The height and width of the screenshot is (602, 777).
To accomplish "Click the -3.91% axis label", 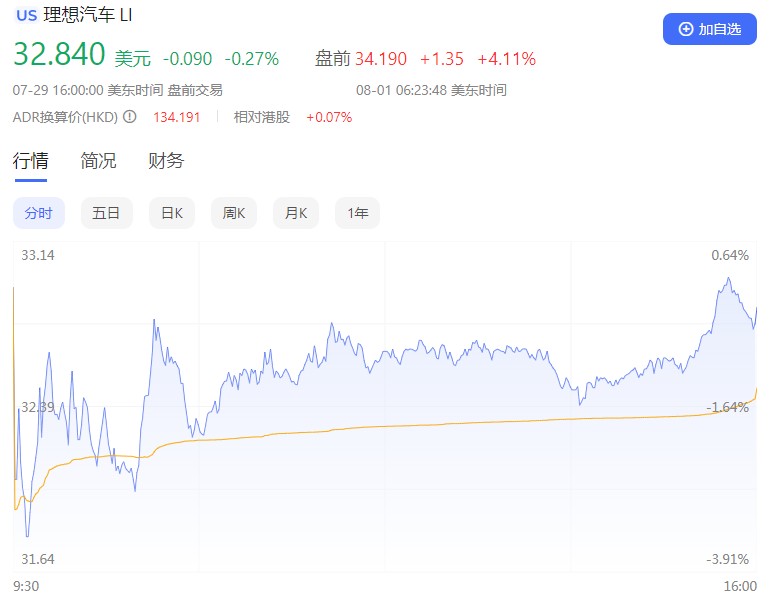I will [727, 559].
